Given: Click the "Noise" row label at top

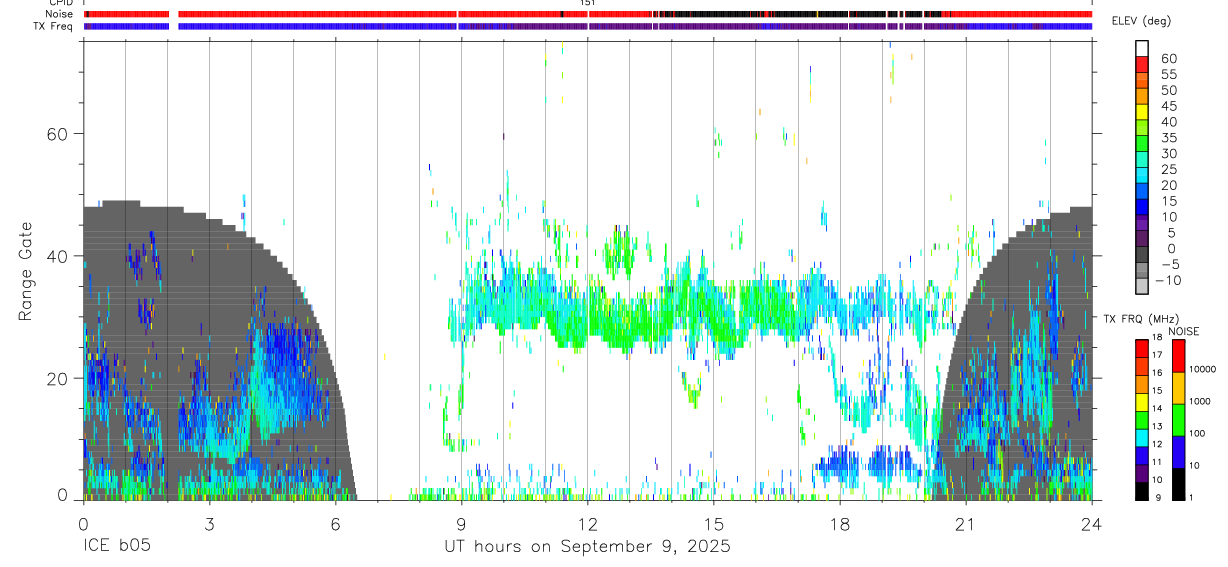Looking at the screenshot, I should [60, 14].
